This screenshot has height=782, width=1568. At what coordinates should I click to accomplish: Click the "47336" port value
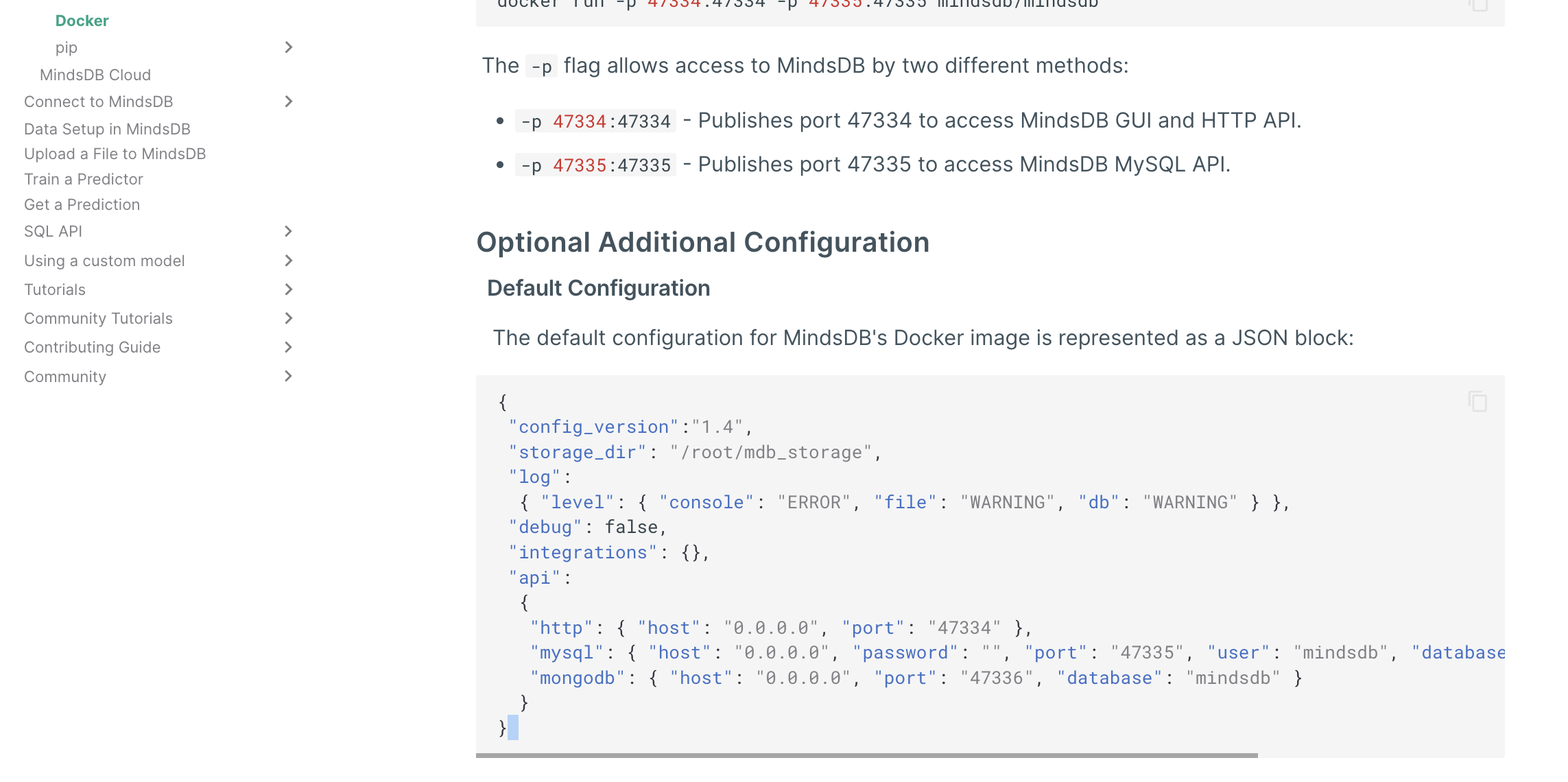(x=996, y=678)
